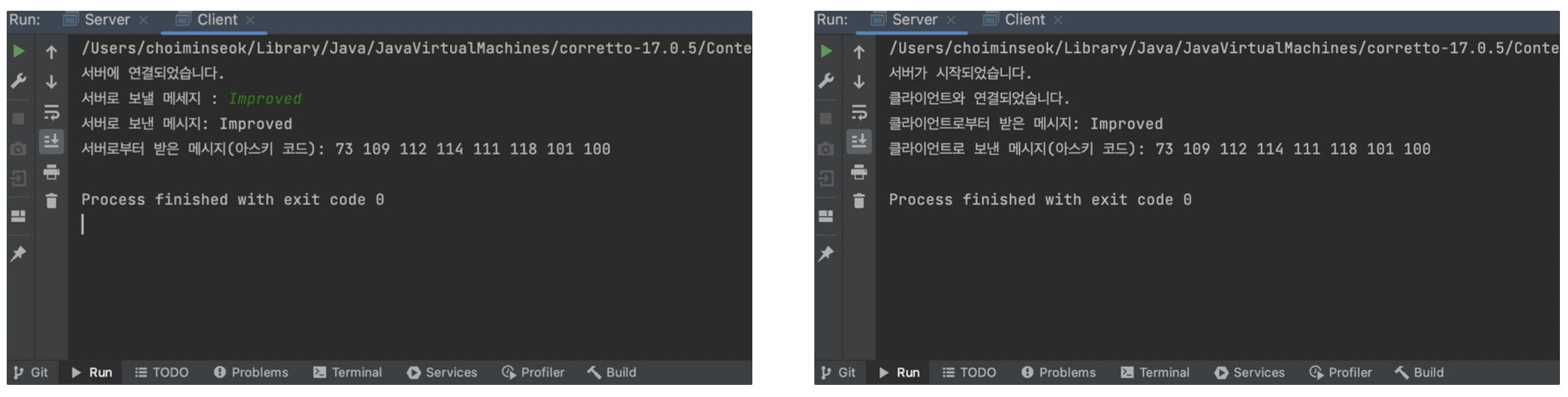The height and width of the screenshot is (397, 1568).
Task: Open Terminal tool window in left bottom bar
Action: pyautogui.click(x=348, y=372)
